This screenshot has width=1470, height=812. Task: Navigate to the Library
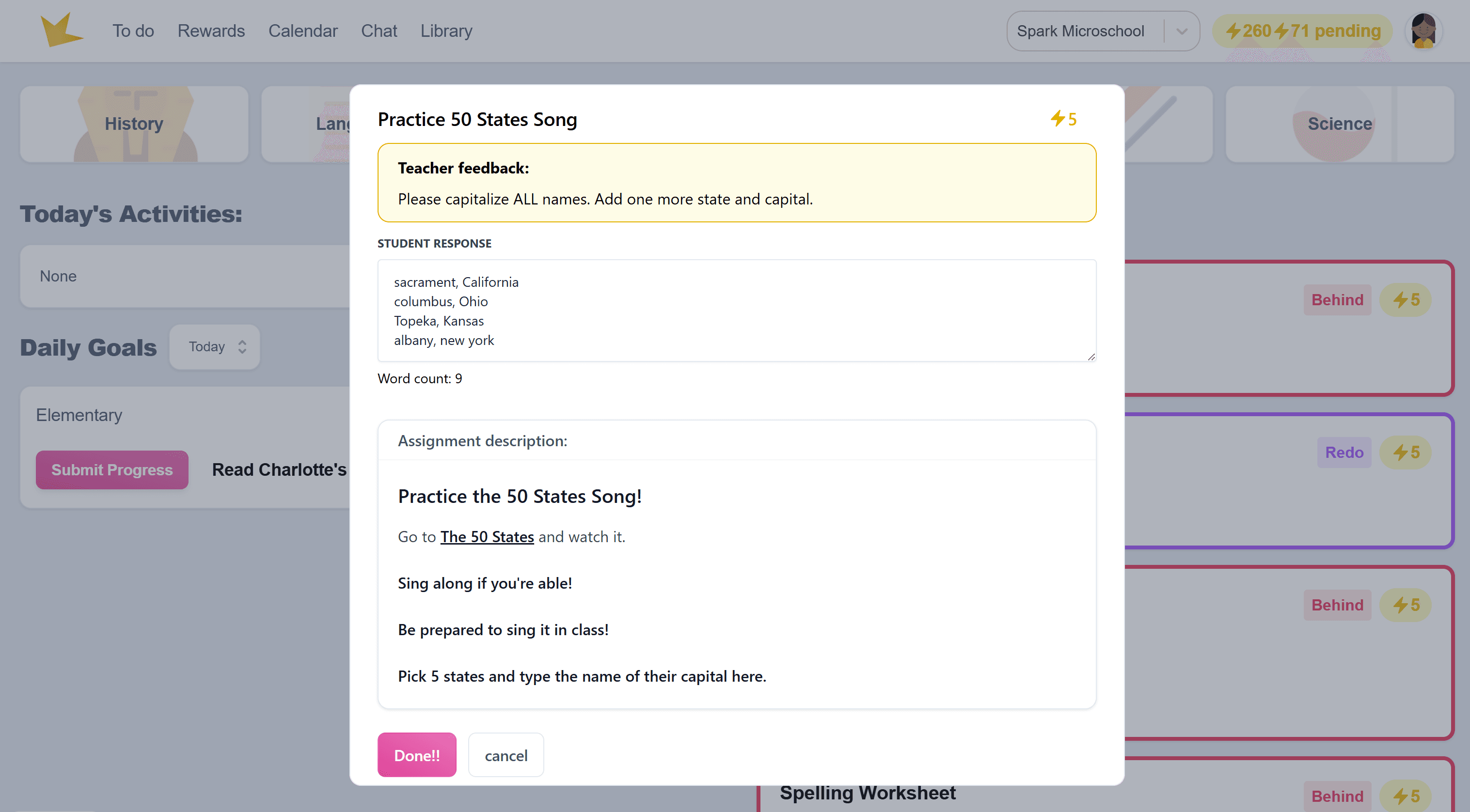pos(446,31)
